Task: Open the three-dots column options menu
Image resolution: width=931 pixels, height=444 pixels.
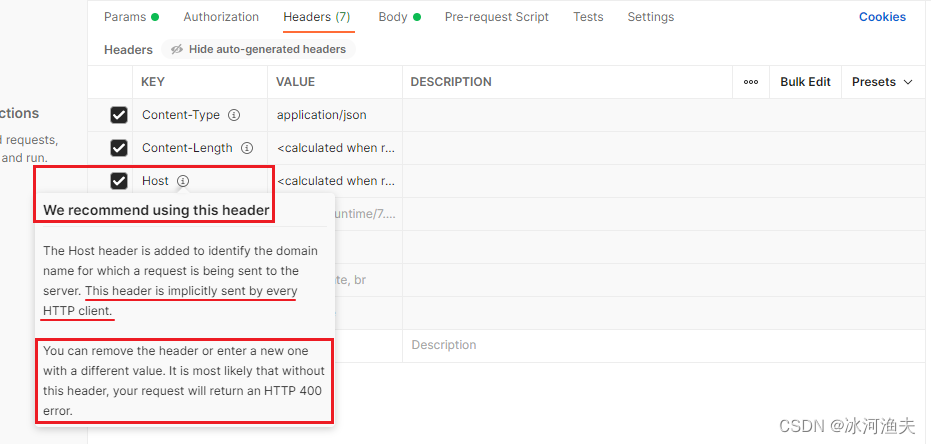Action: [x=751, y=82]
